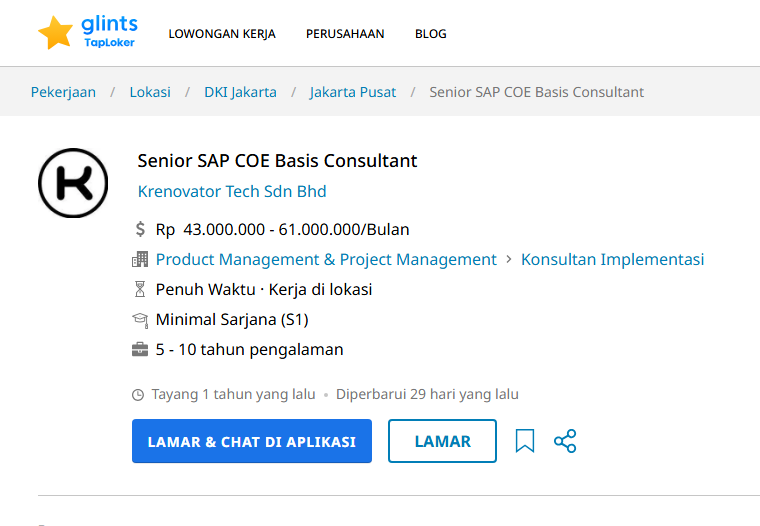Save job with the bookmark icon

click(x=525, y=441)
